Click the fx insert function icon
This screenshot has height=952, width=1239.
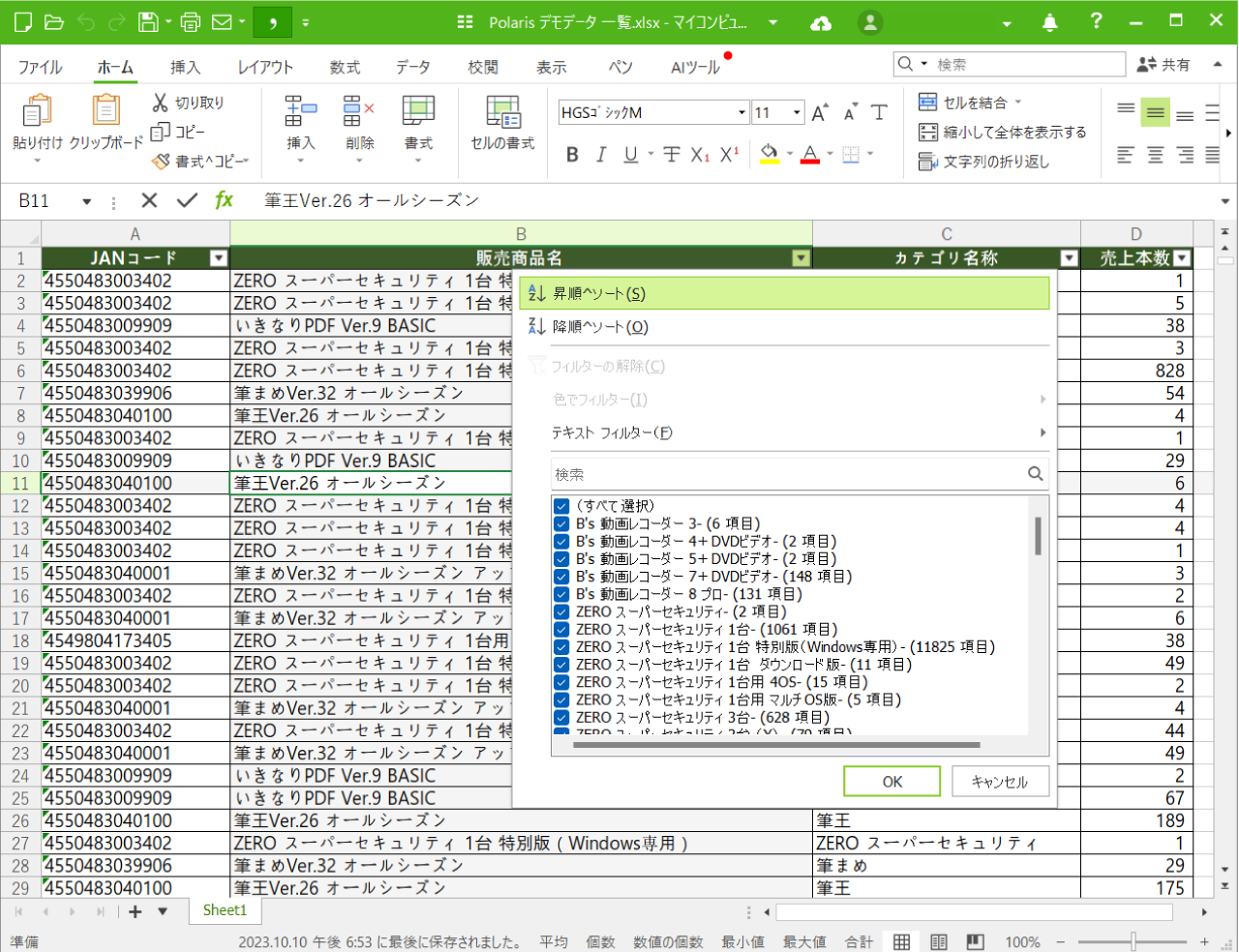click(224, 200)
